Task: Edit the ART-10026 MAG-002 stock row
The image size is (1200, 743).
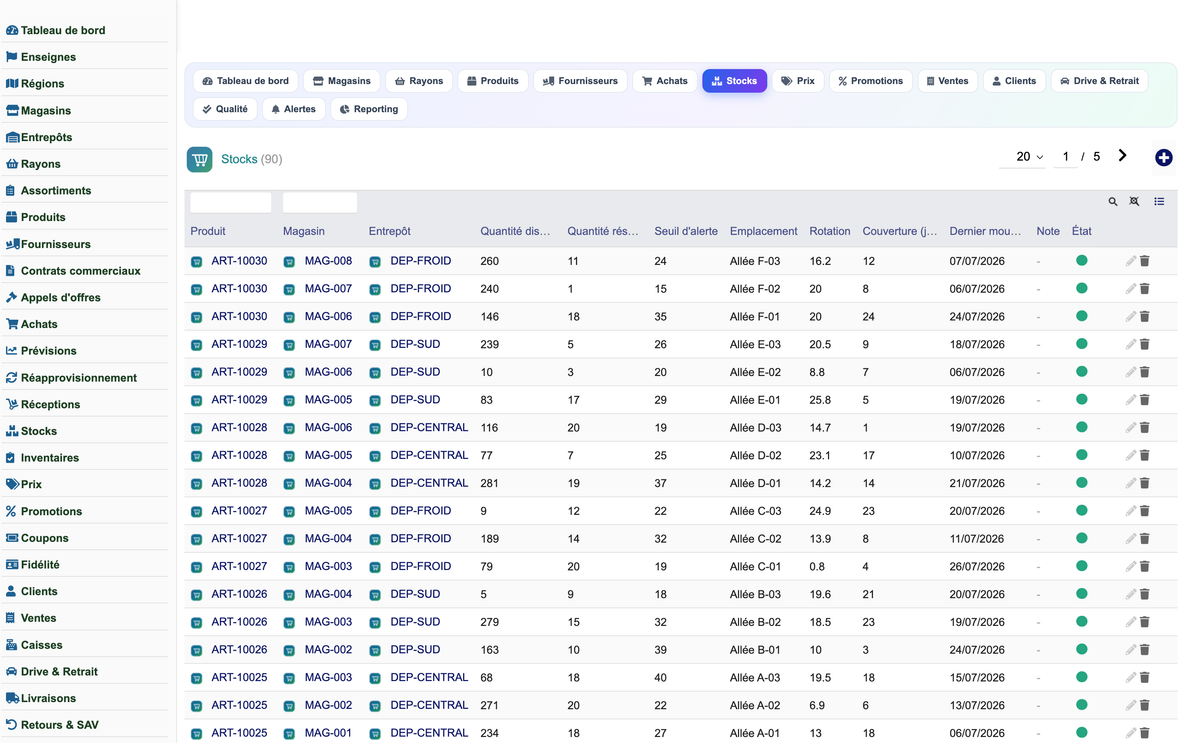Action: 1130,650
